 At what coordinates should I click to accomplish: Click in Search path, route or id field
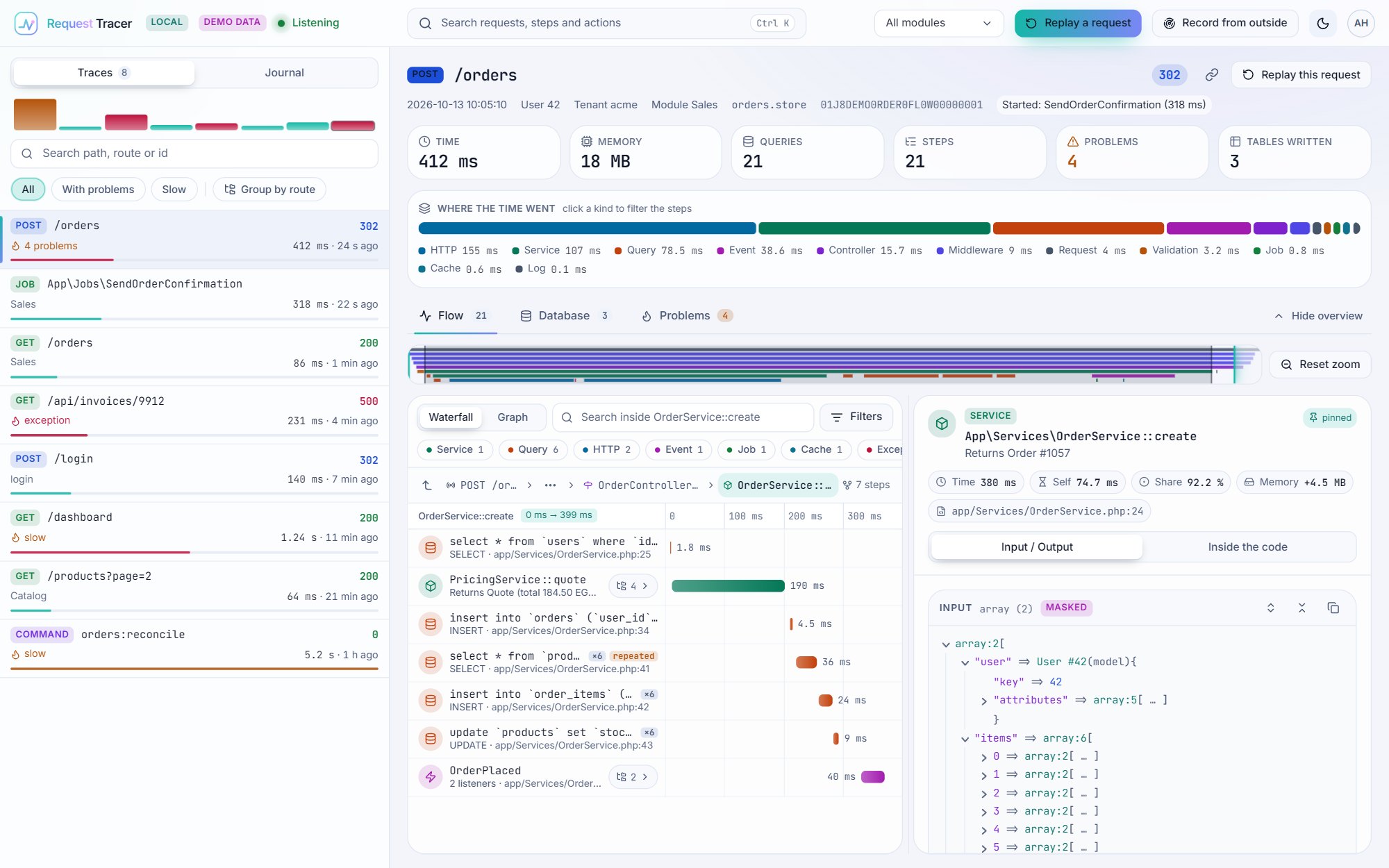coord(194,153)
